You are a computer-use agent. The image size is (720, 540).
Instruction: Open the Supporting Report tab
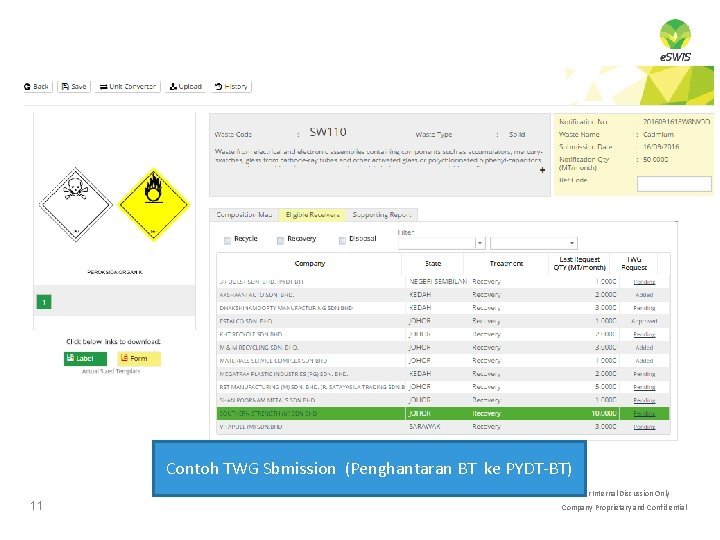pos(382,214)
